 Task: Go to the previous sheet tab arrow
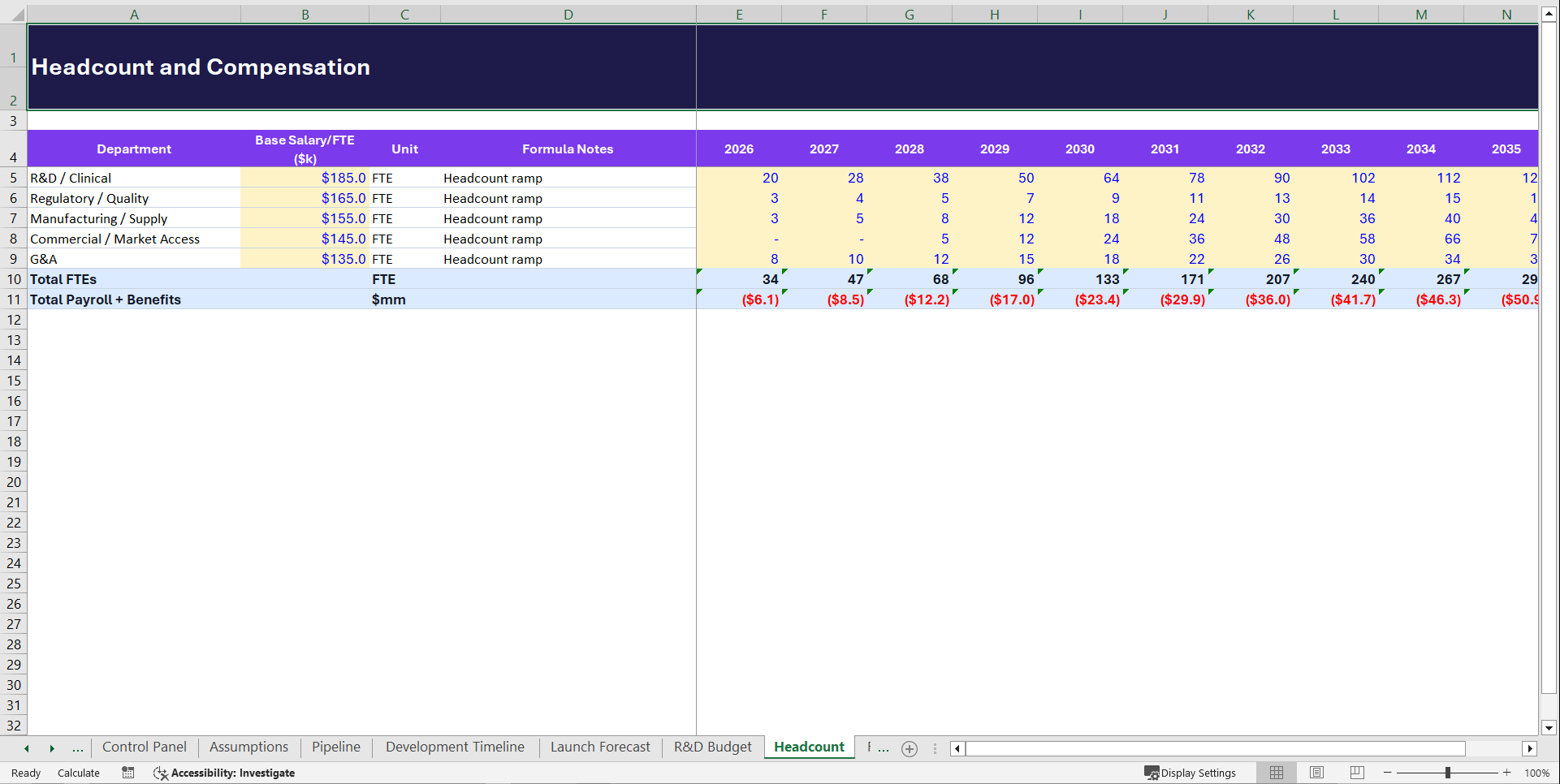click(x=27, y=748)
